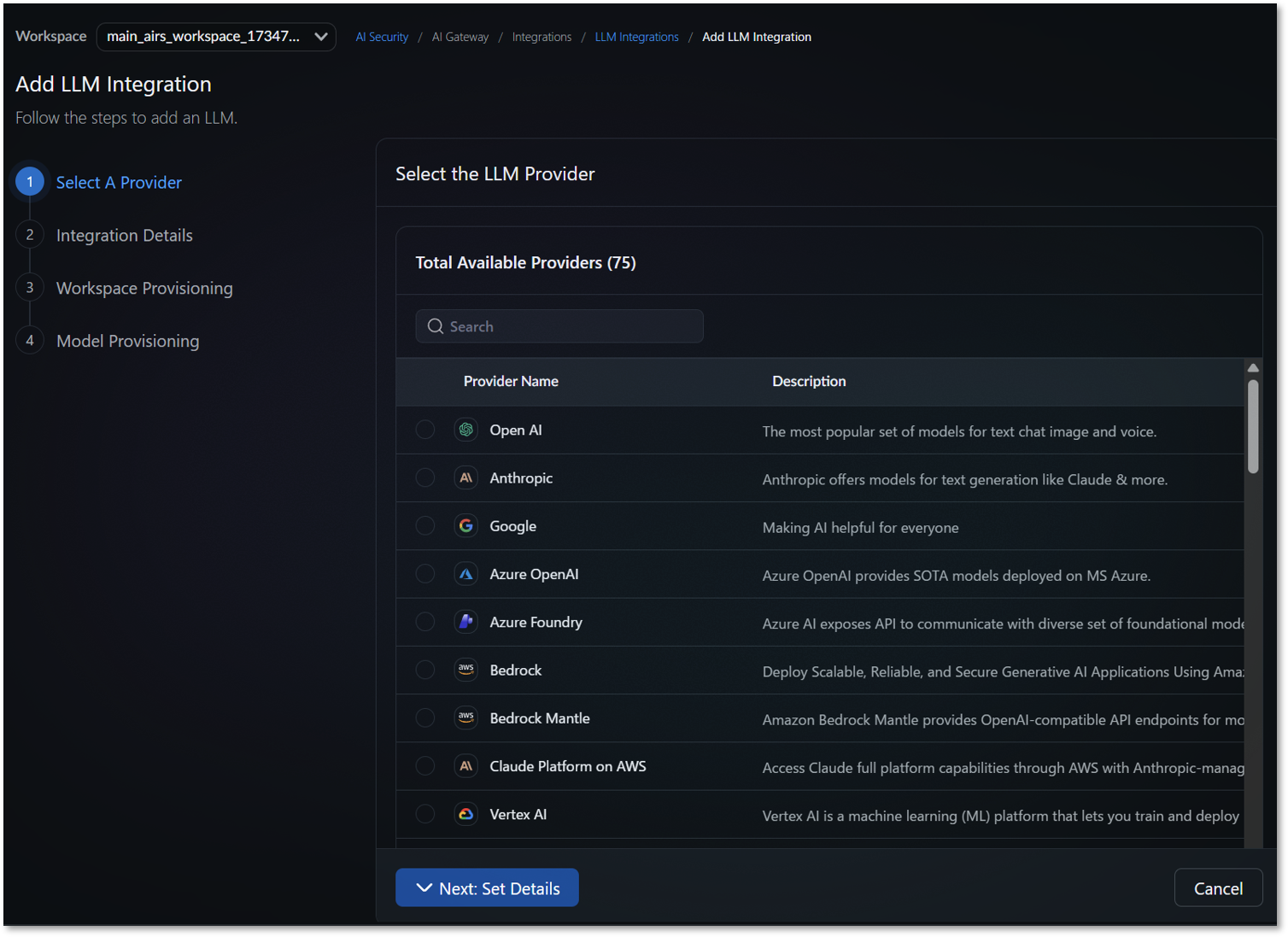Click the chevron icon on Next: Set Details
Screen dimensions: 1288x937
pyautogui.click(x=424, y=888)
